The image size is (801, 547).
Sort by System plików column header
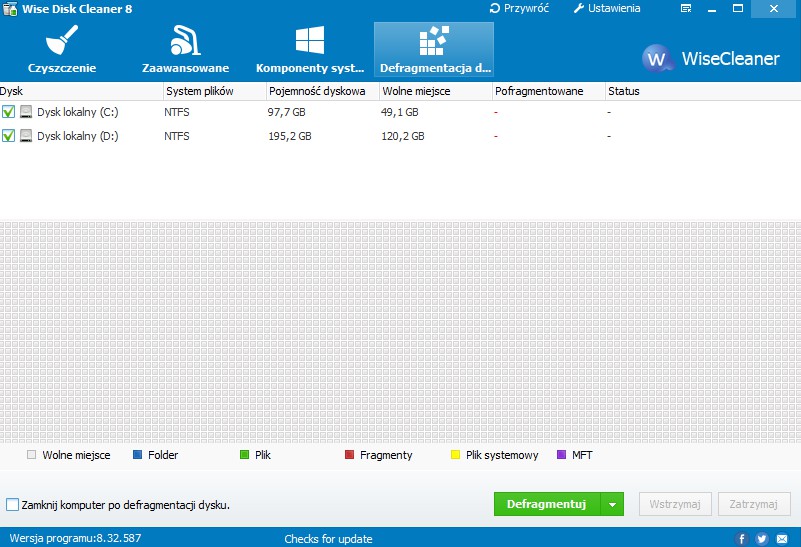[215, 91]
